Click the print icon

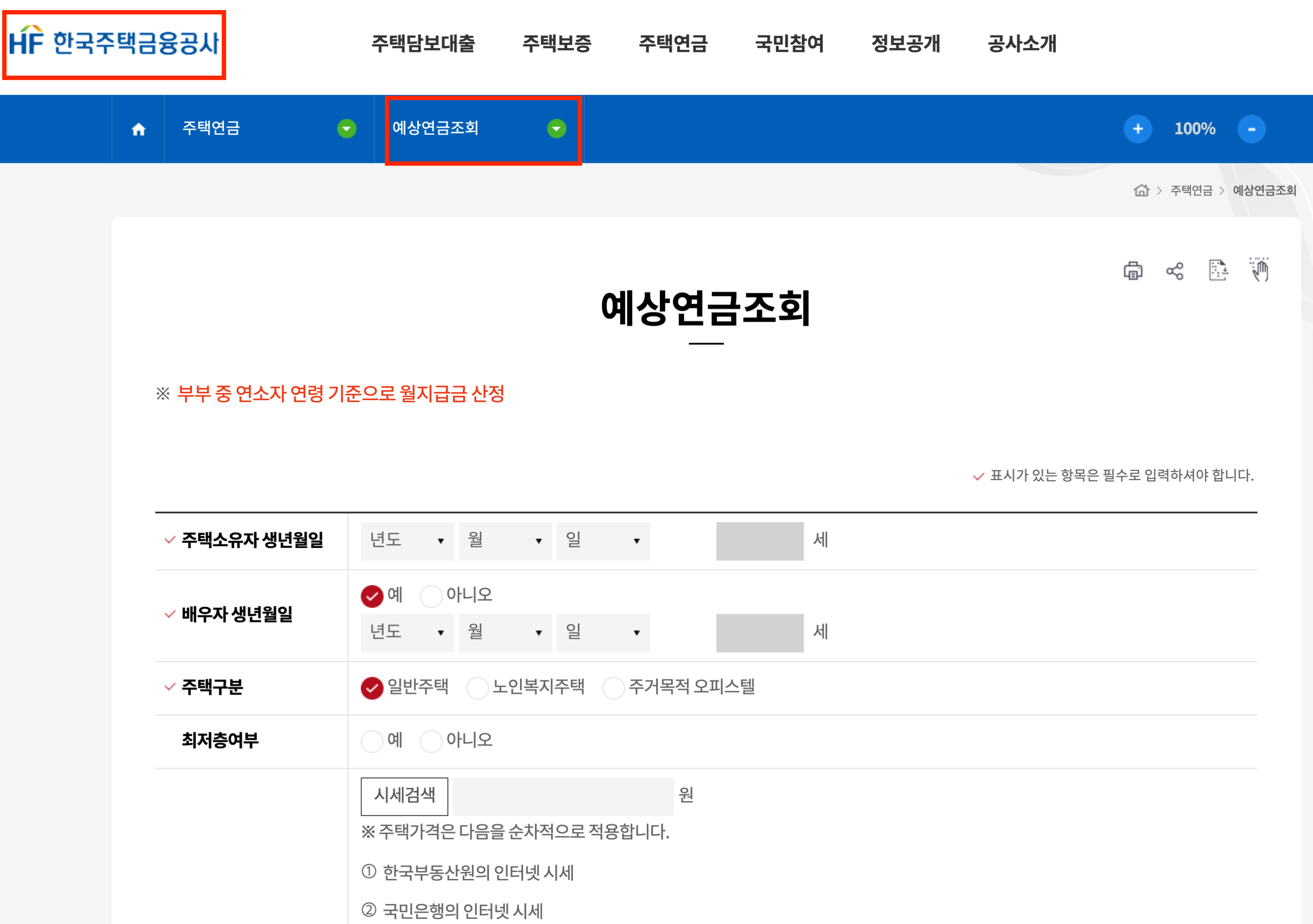pyautogui.click(x=1133, y=271)
